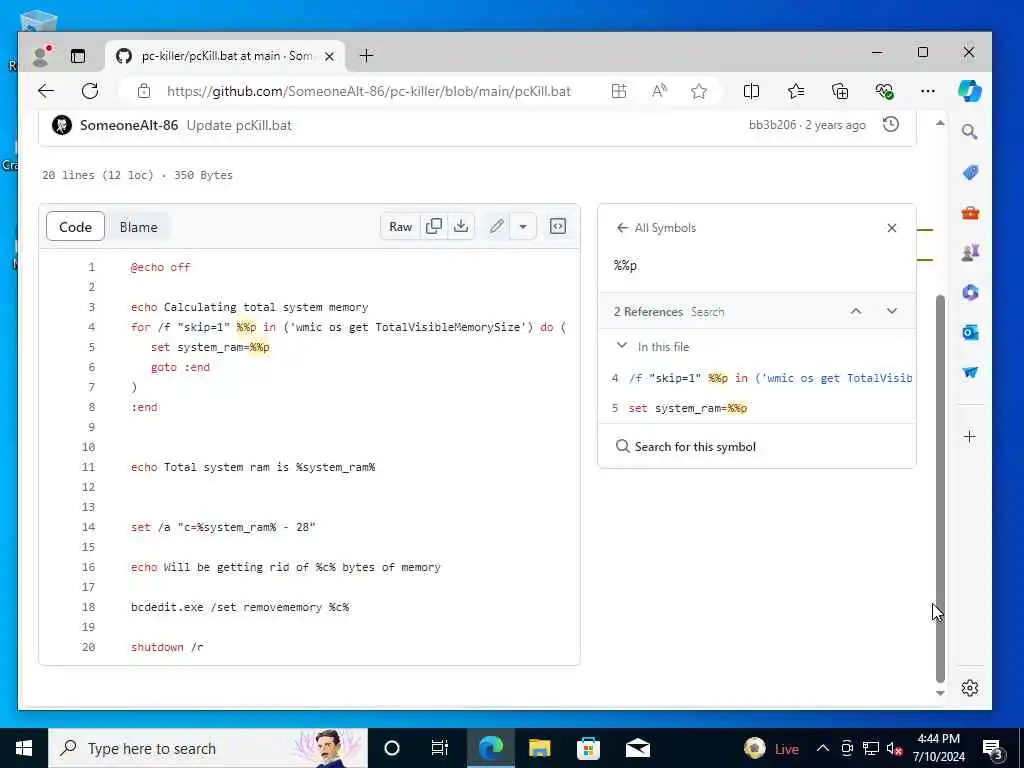1024x768 pixels.
Task: Open Collections icon
Action: tap(840, 91)
